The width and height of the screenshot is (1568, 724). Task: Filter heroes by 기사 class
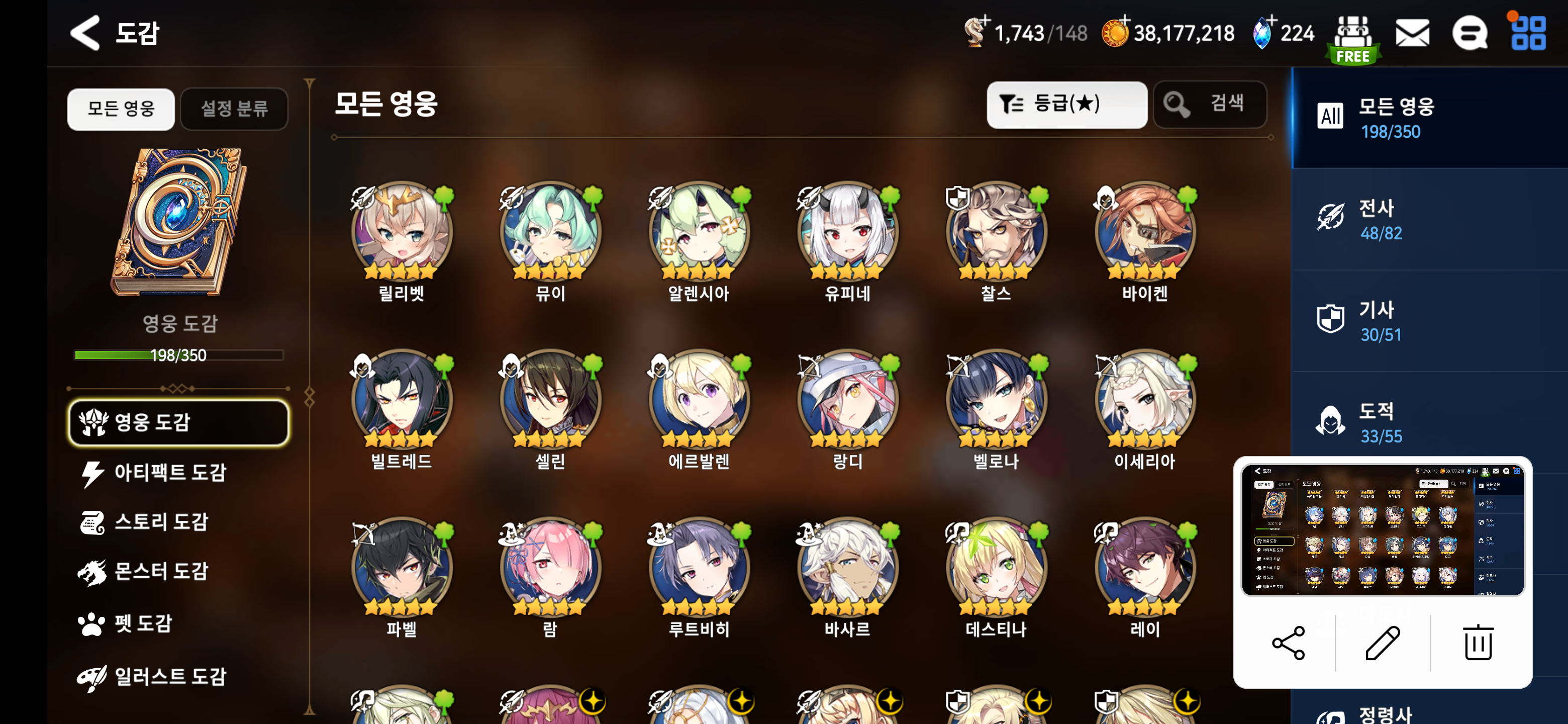[1429, 321]
